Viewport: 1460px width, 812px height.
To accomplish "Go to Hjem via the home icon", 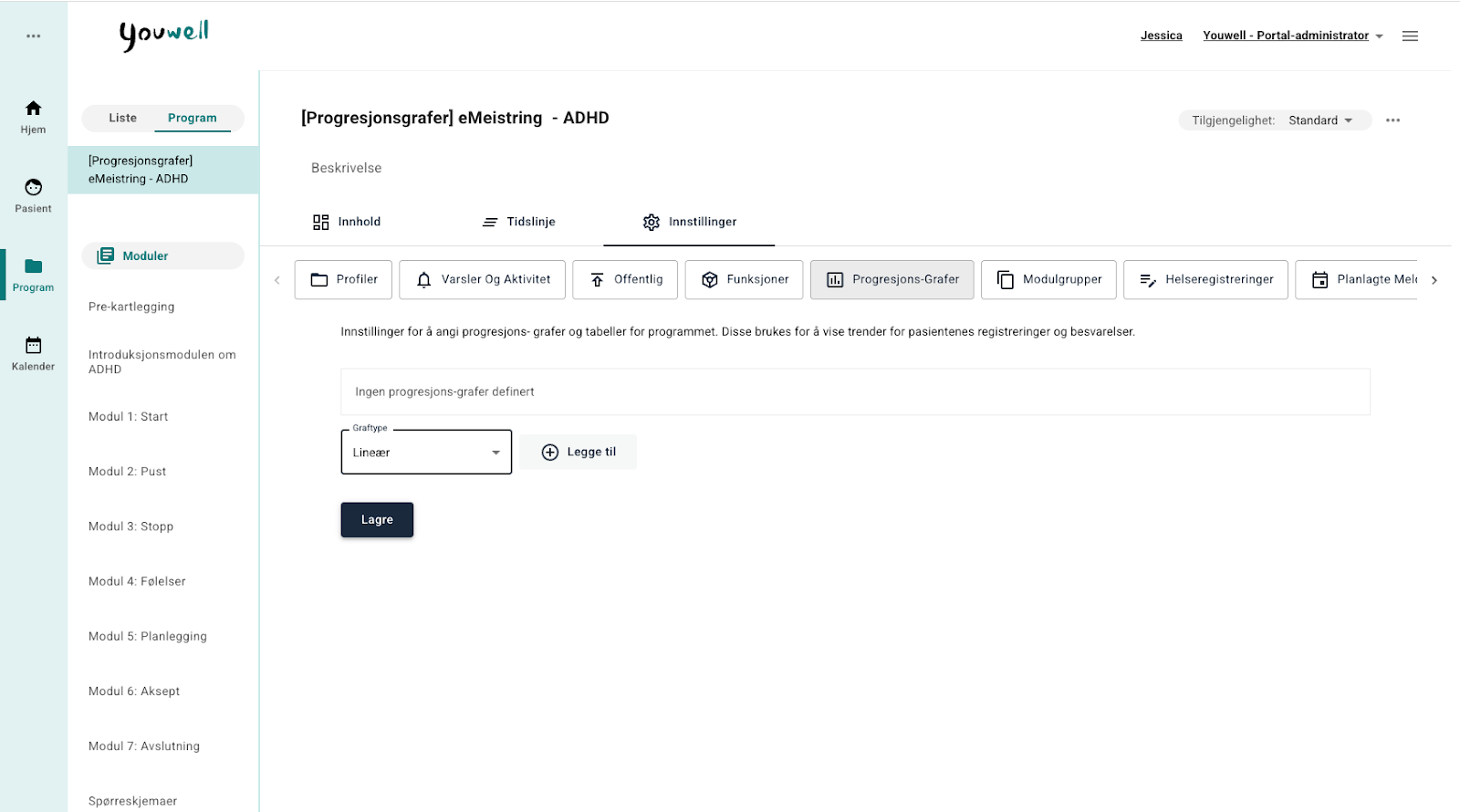I will click(x=34, y=108).
